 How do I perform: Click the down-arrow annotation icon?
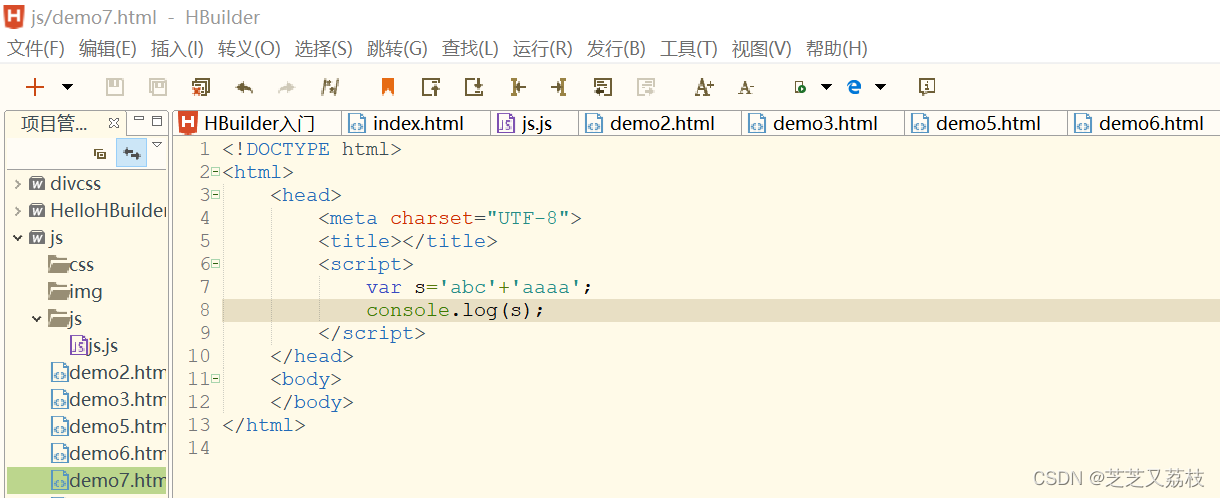474,87
